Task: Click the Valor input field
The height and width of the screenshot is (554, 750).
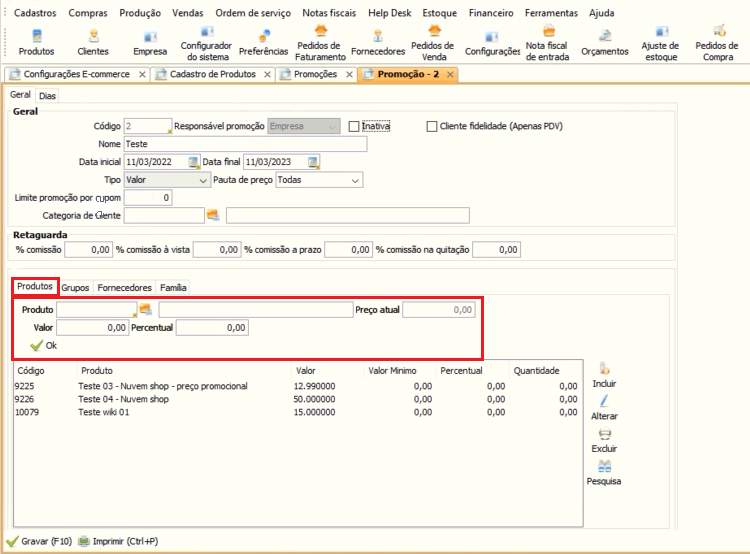Action: click(x=93, y=328)
